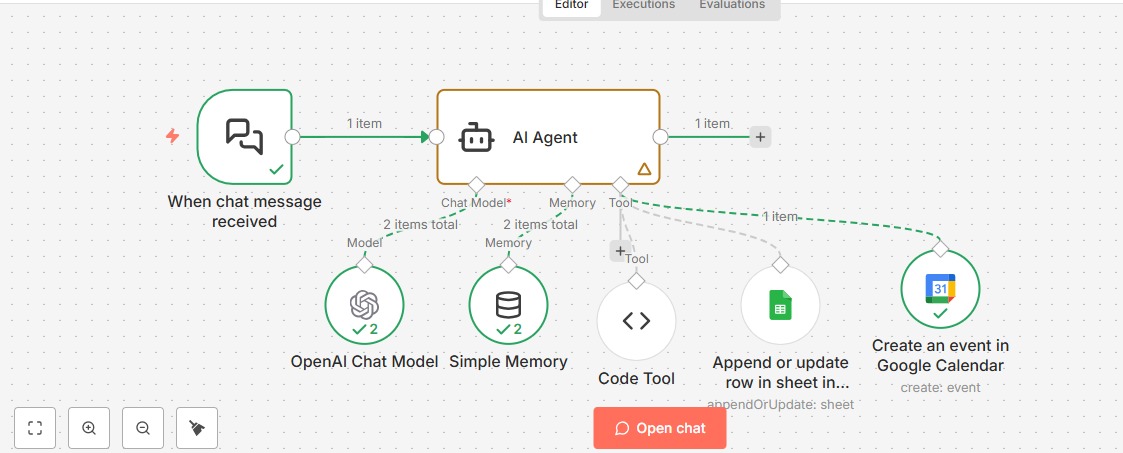Click the lightning trigger icon
Screen dimensions: 1123x453
173,136
